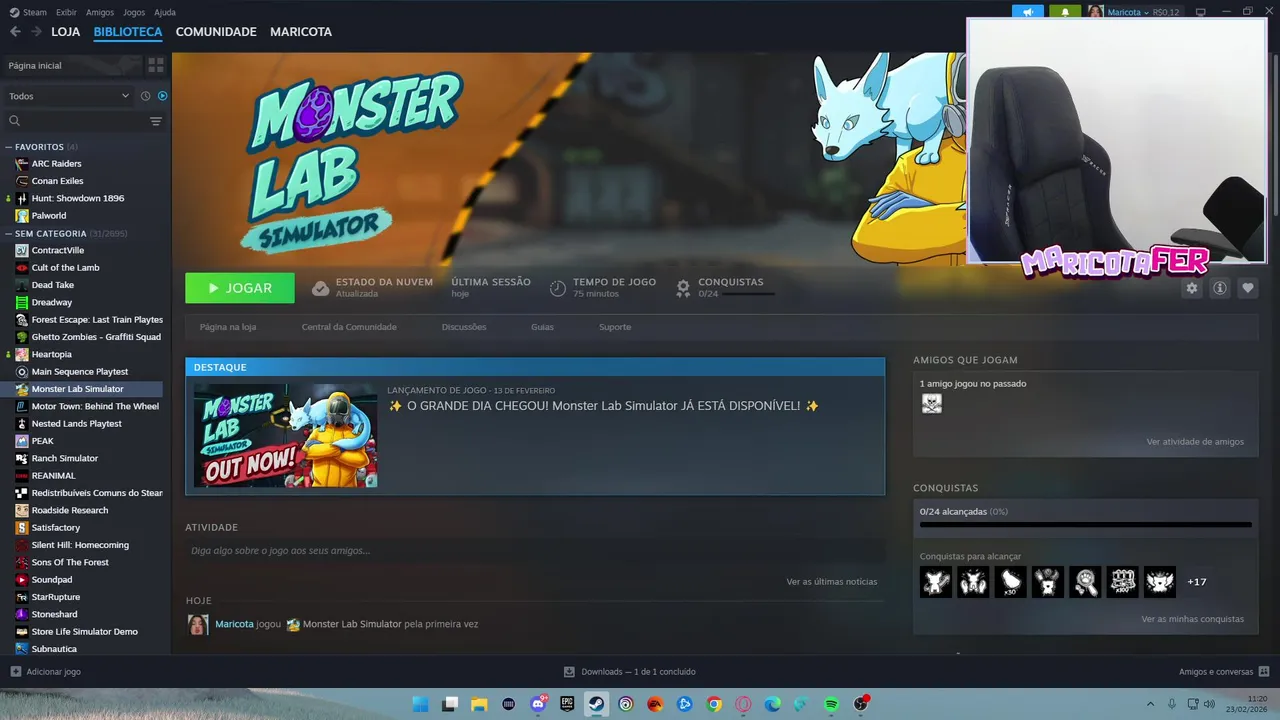The width and height of the screenshot is (1280, 720).
Task: Open game info icon
Action: pyautogui.click(x=1220, y=288)
